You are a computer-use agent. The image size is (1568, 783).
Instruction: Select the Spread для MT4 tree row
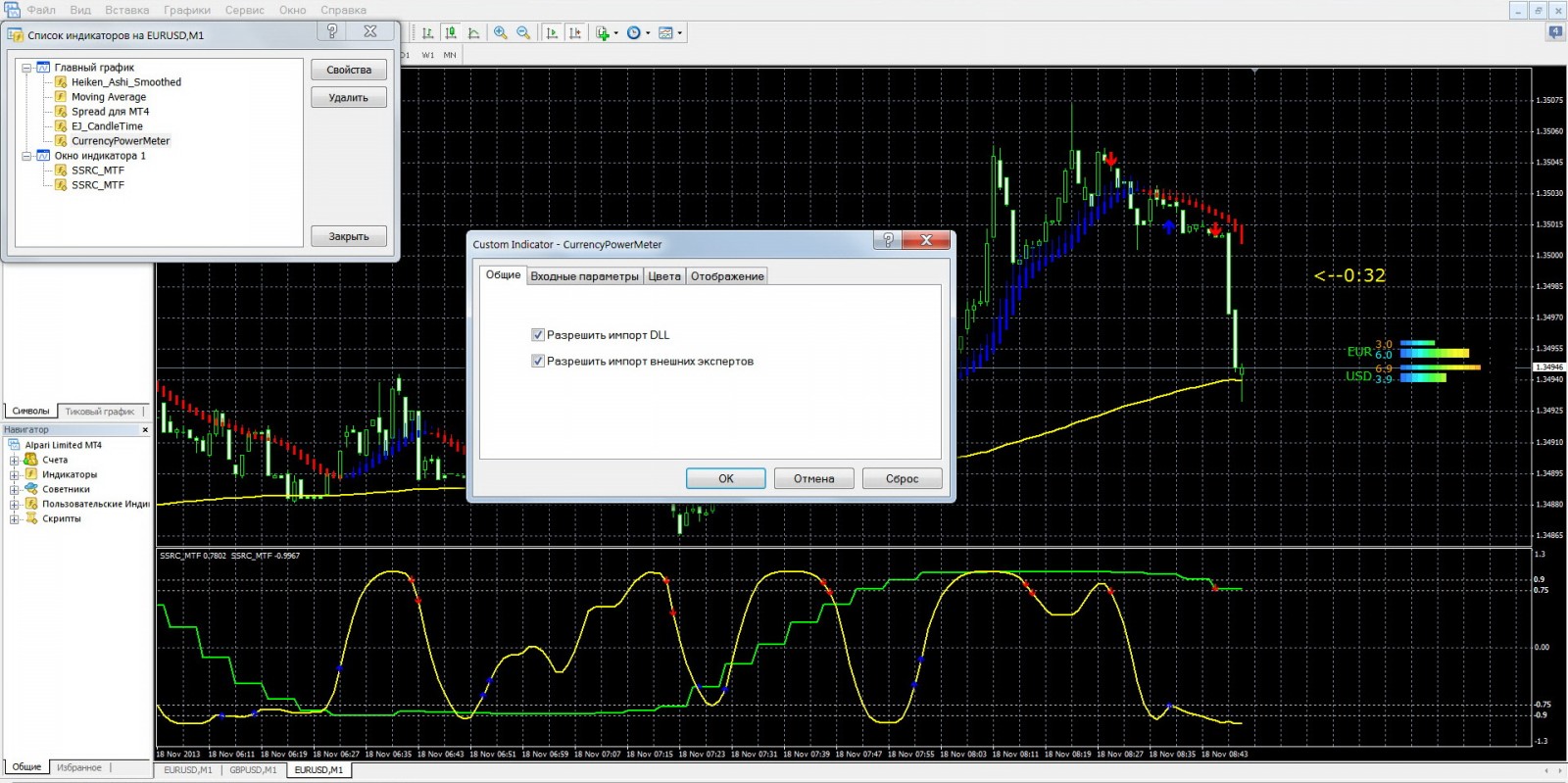[110, 112]
